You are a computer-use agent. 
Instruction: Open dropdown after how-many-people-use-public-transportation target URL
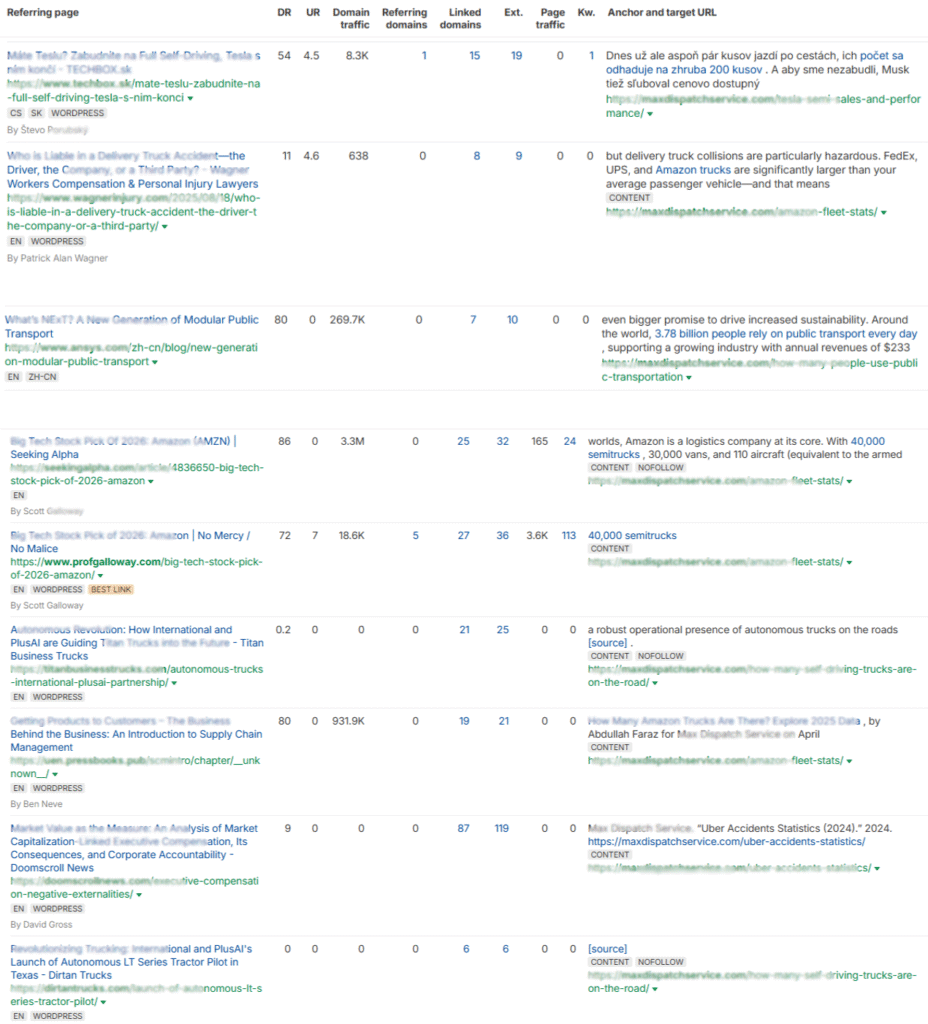click(689, 378)
